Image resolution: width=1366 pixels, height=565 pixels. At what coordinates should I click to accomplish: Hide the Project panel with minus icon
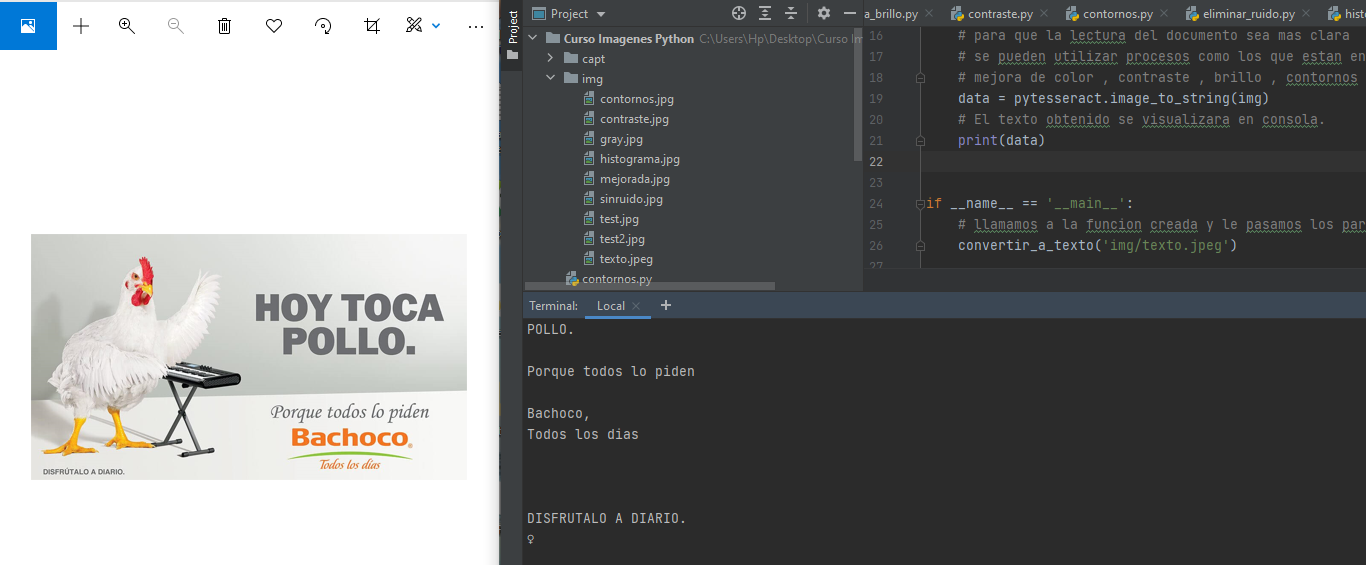click(x=850, y=13)
